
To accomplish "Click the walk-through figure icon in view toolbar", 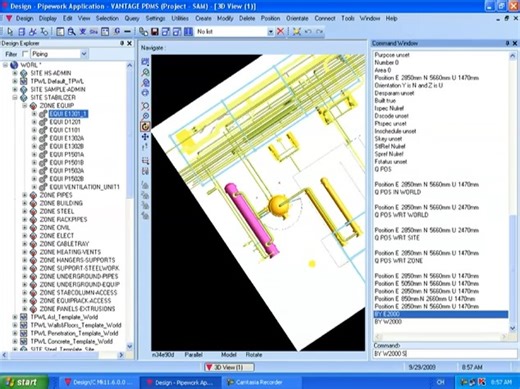I will pyautogui.click(x=145, y=147).
